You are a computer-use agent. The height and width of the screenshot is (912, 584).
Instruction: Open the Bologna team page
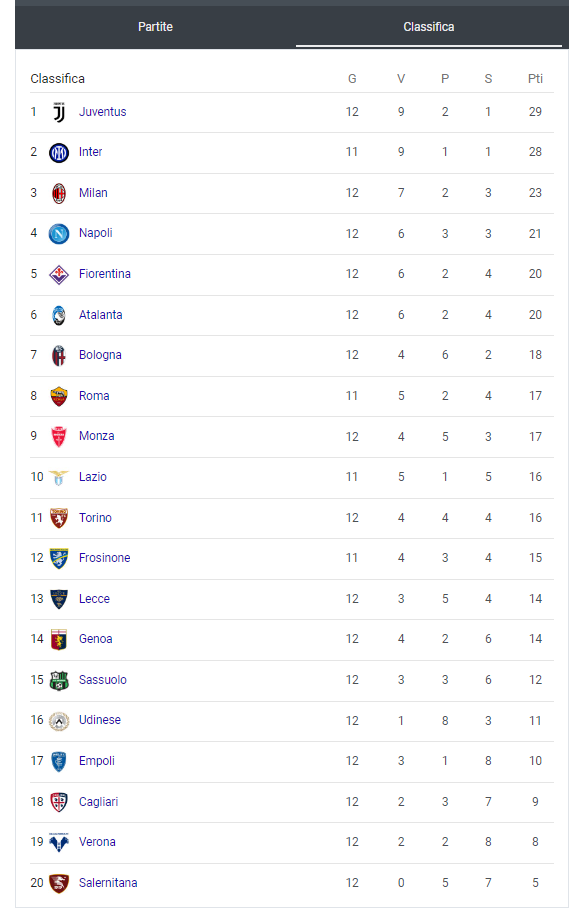100,355
